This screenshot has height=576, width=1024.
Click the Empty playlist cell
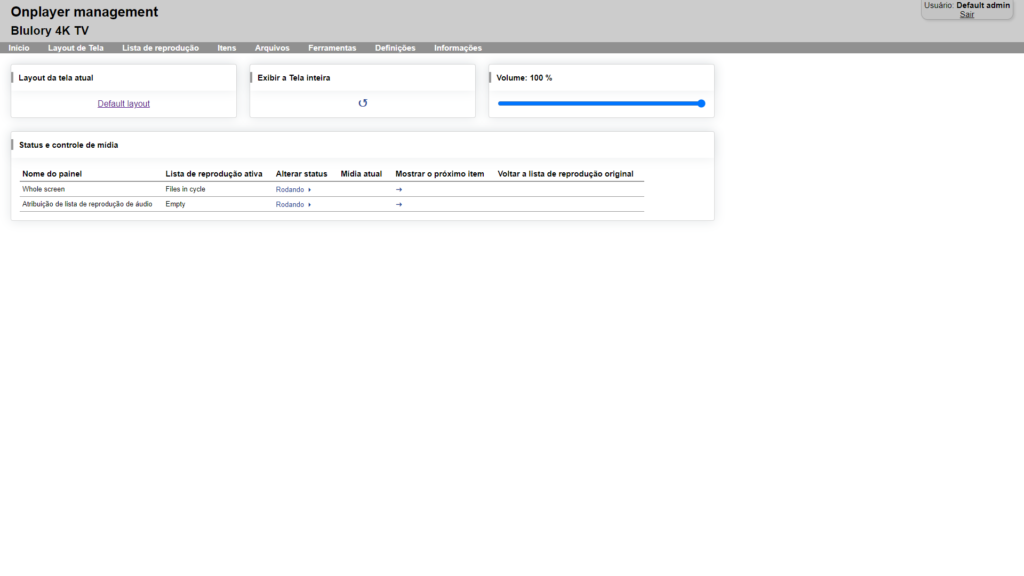click(x=176, y=204)
